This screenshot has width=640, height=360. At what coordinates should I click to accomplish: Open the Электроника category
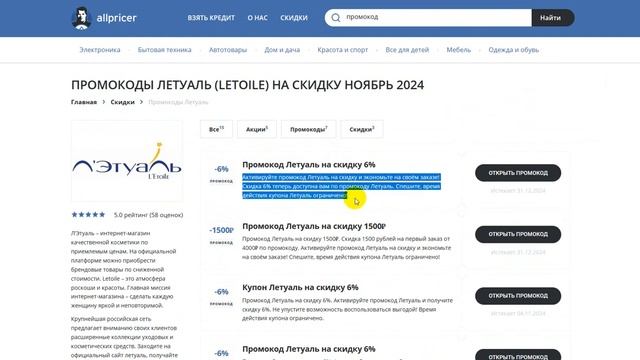100,50
